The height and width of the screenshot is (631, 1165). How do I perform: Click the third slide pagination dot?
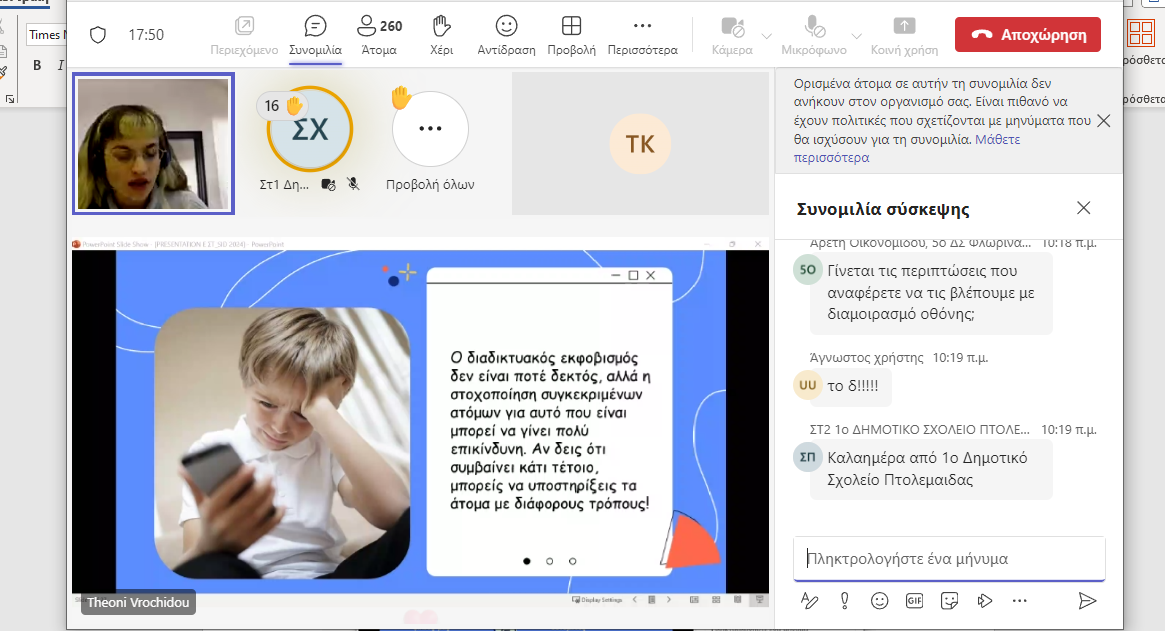point(572,561)
